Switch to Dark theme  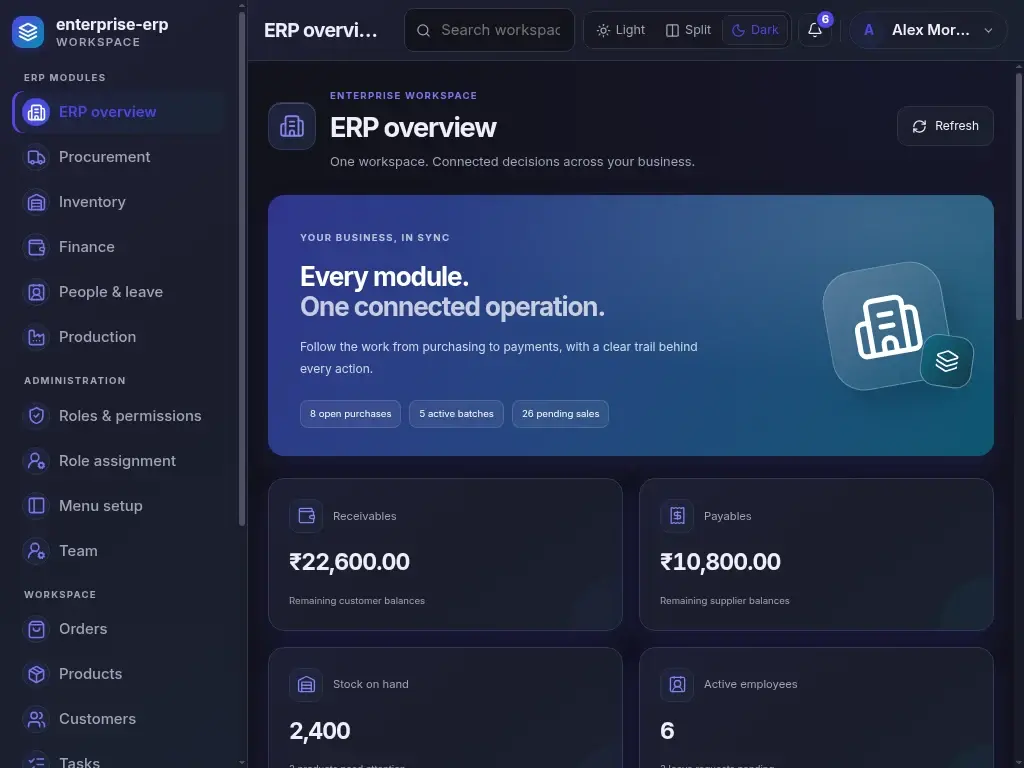click(x=755, y=30)
